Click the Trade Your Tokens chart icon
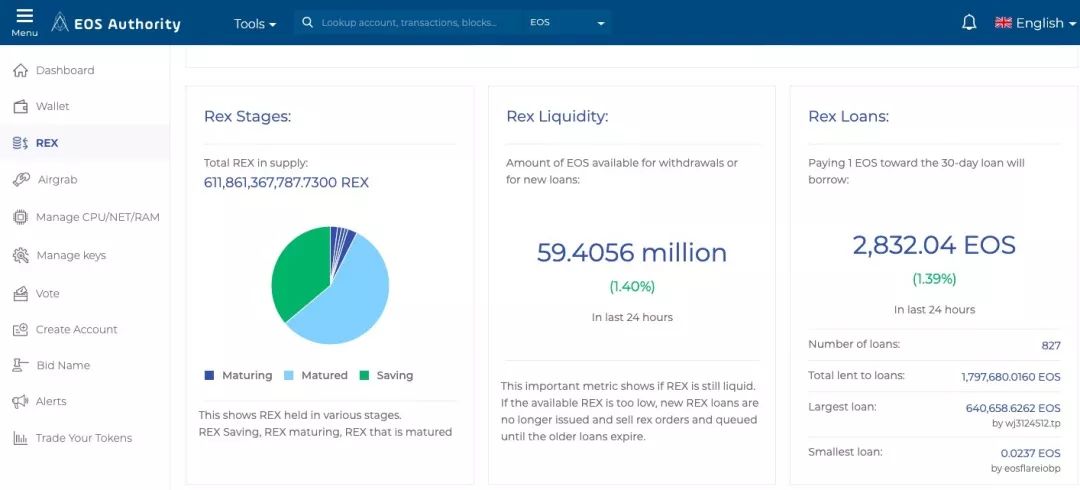The width and height of the screenshot is (1080, 490). point(21,438)
